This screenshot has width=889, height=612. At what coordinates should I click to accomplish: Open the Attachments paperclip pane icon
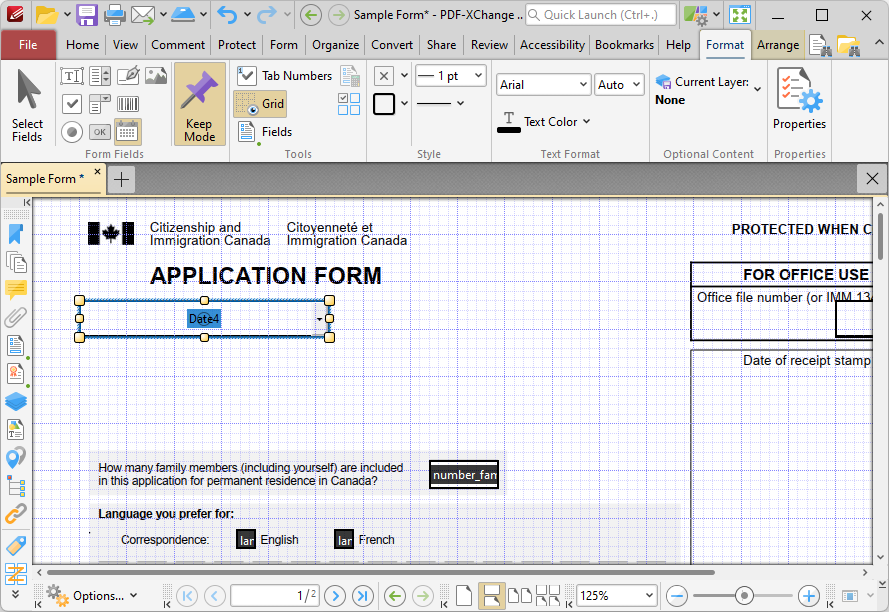pos(16,318)
